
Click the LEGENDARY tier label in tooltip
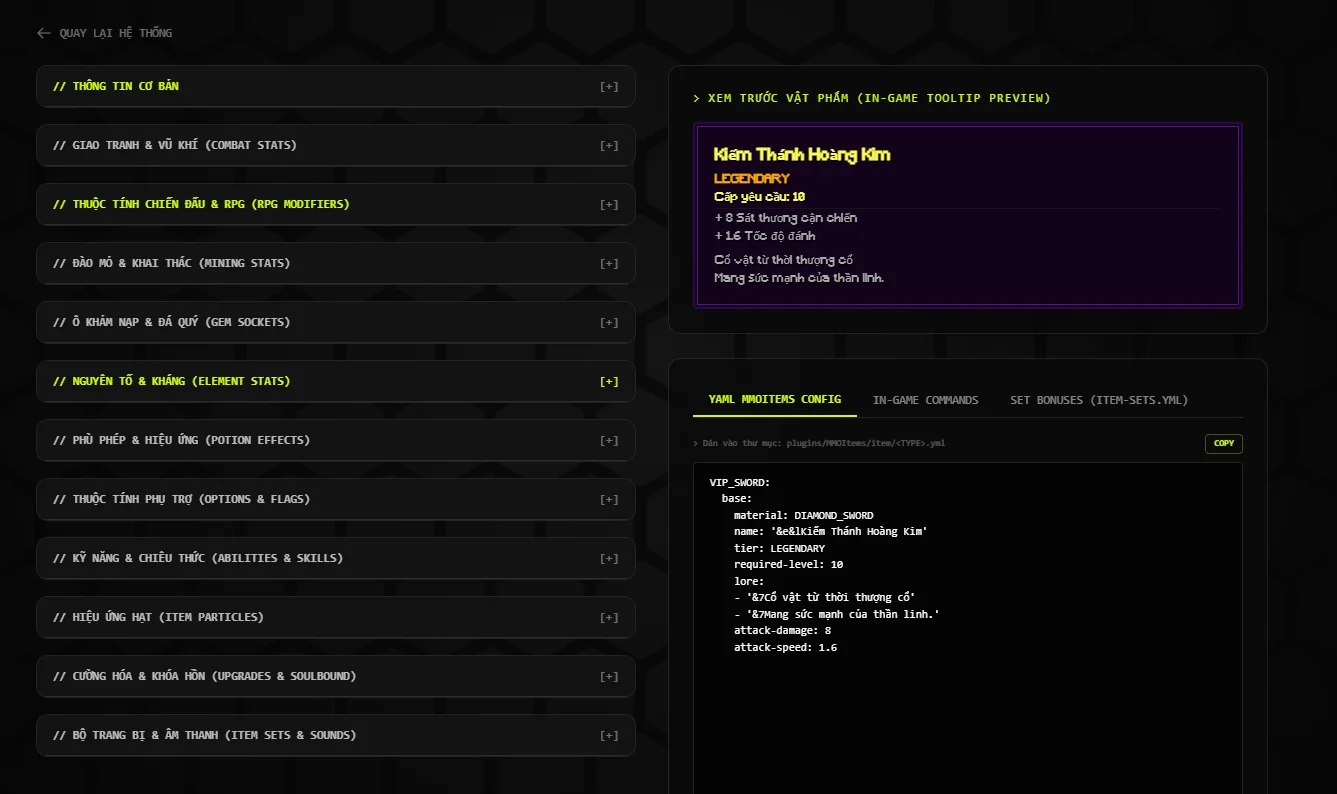[x=752, y=178]
